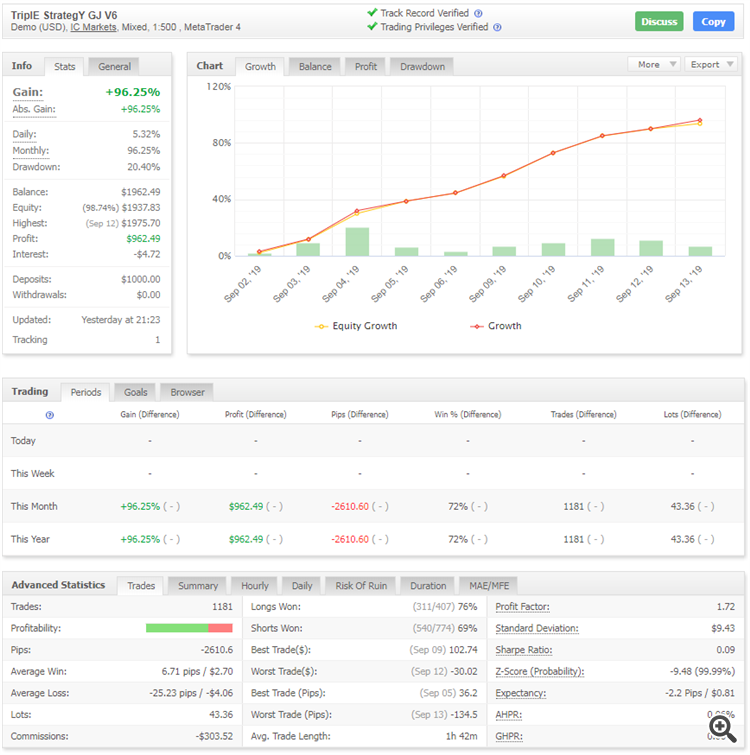Open the IC Markets broker link
This screenshot has width=750, height=755.
tap(93, 27)
